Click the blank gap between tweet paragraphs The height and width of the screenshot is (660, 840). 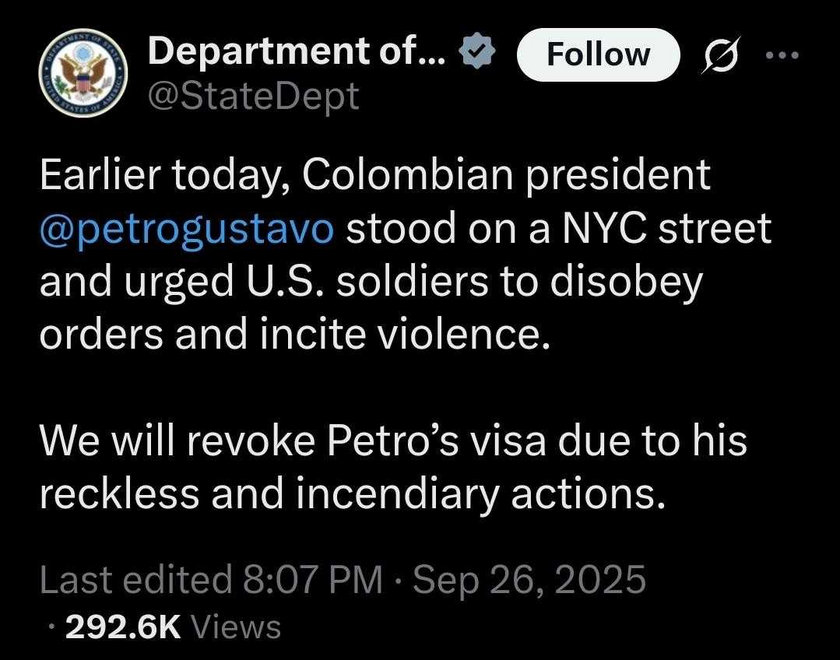click(x=407, y=387)
